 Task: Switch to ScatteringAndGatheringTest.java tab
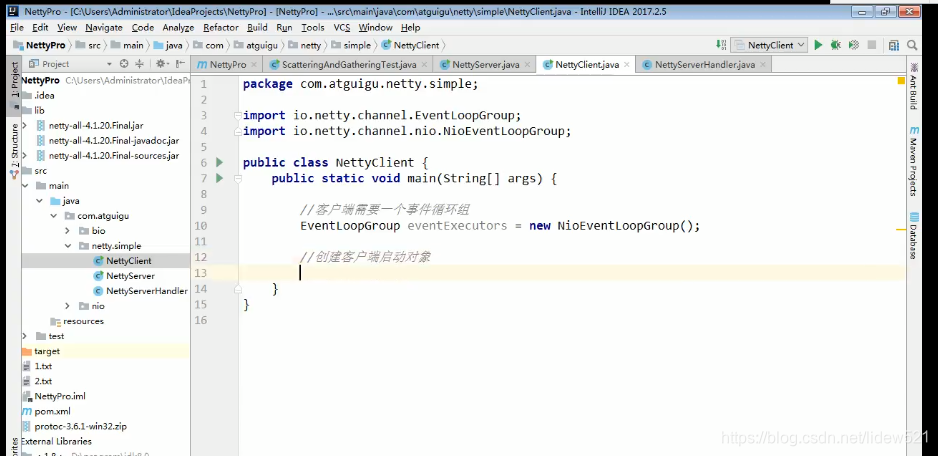click(349, 65)
